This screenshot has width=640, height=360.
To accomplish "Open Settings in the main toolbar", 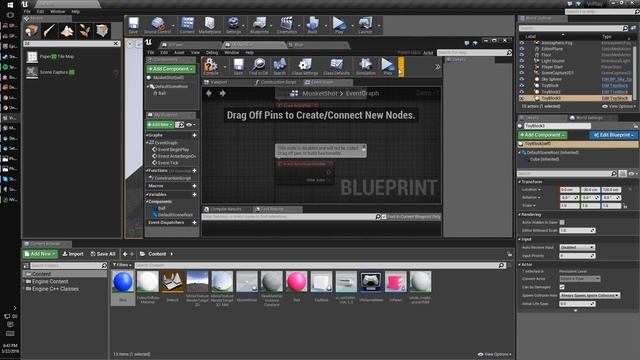I will coord(233,25).
